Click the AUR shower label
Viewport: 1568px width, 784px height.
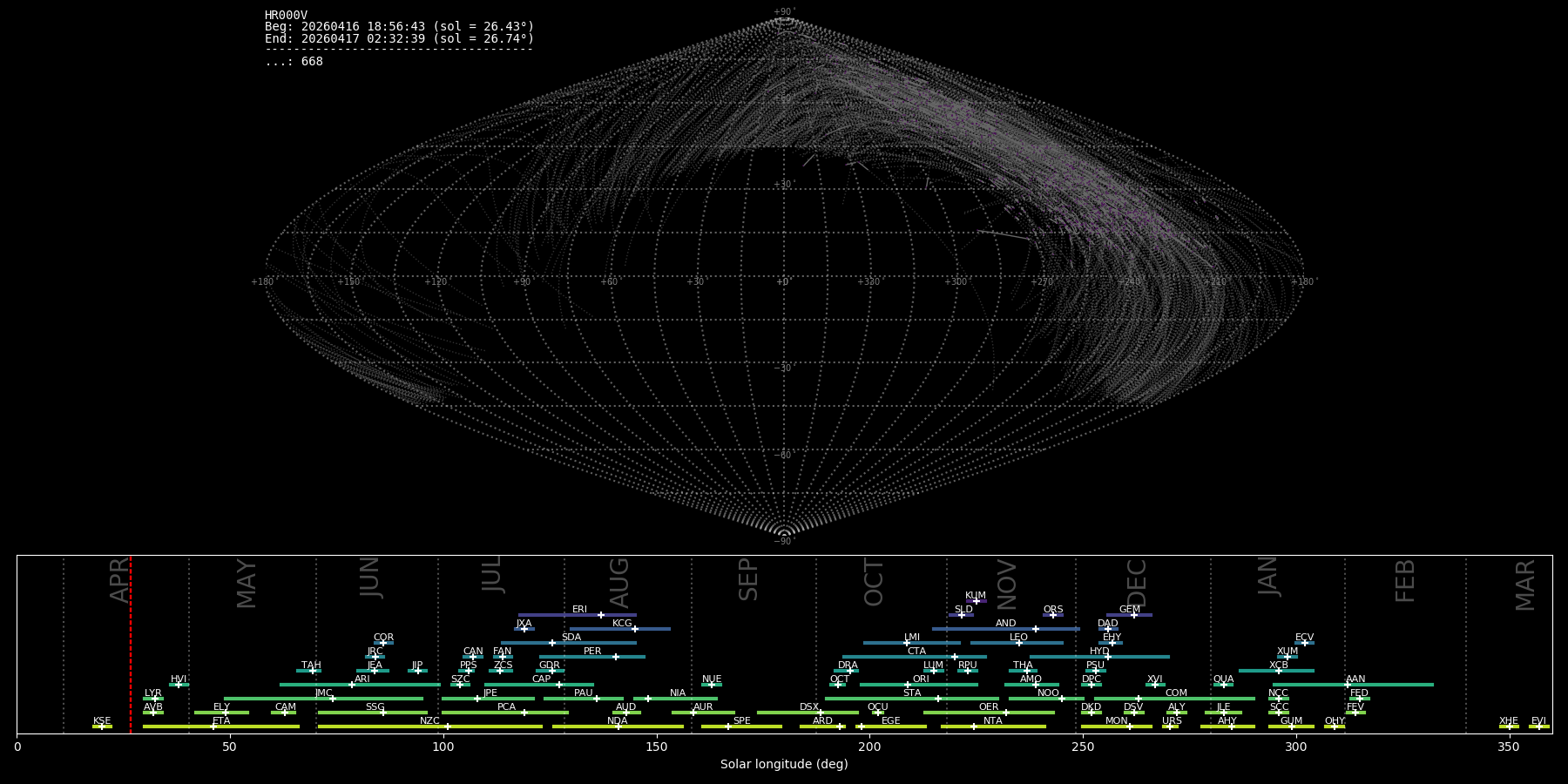click(x=703, y=707)
